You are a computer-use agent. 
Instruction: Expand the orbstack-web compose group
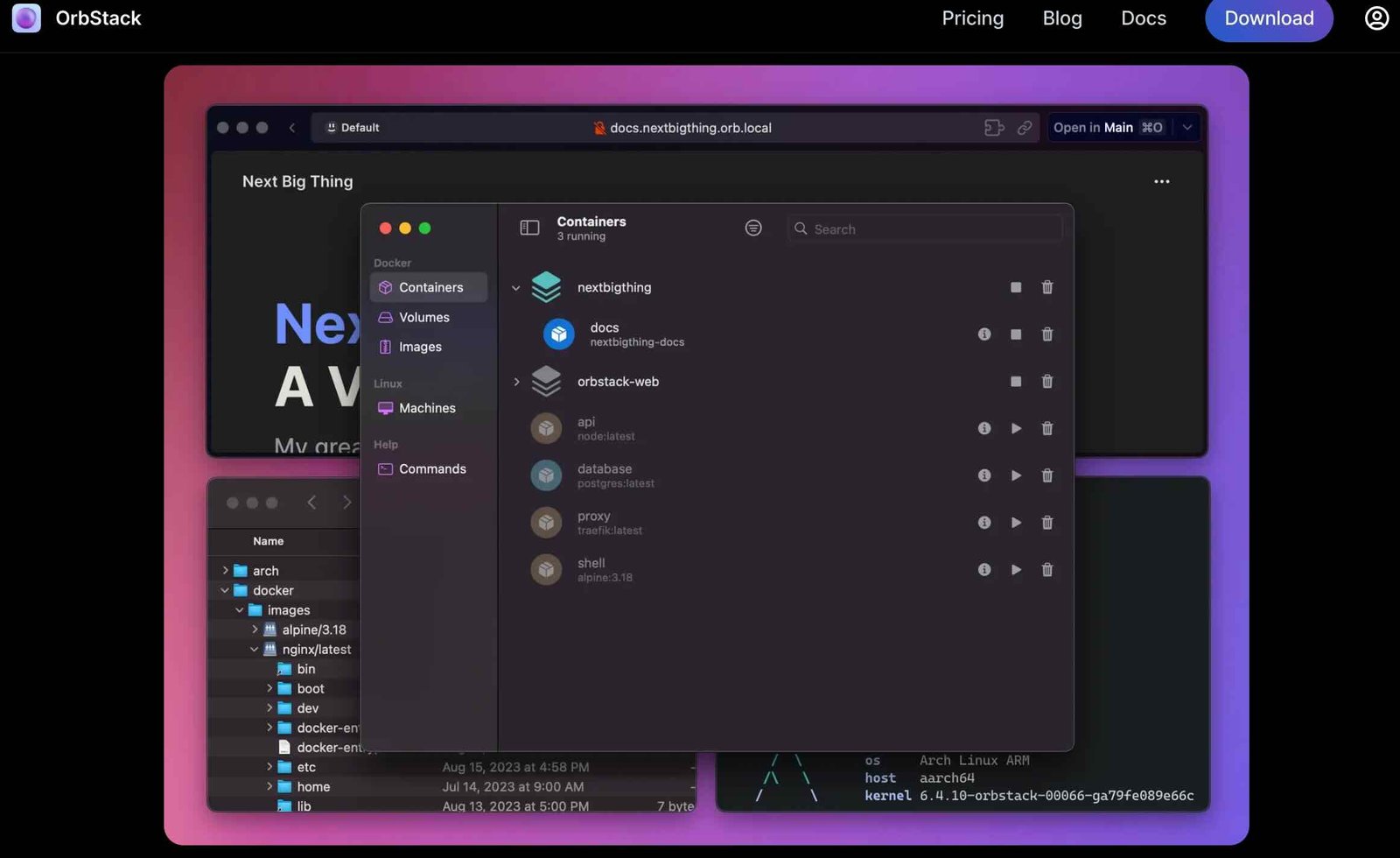pyautogui.click(x=515, y=382)
